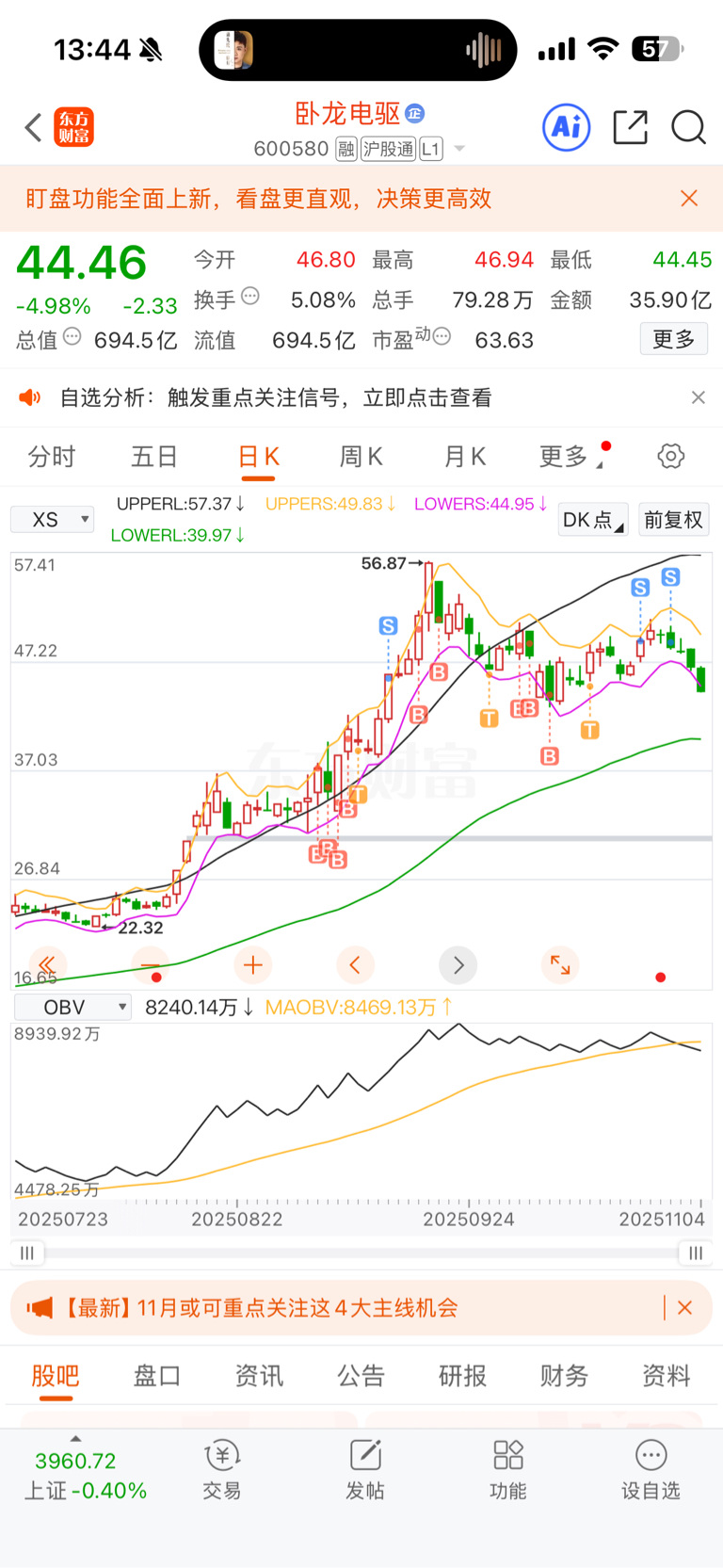Tap the 盯盘功能全面上新 promo text
The width and height of the screenshot is (723, 1568).
[x=259, y=198]
